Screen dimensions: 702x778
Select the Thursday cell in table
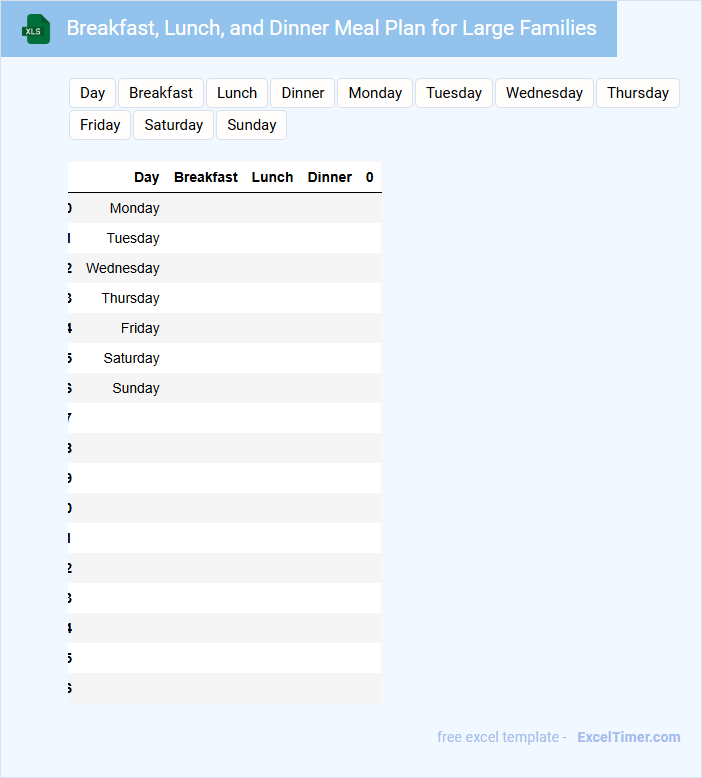tap(130, 298)
